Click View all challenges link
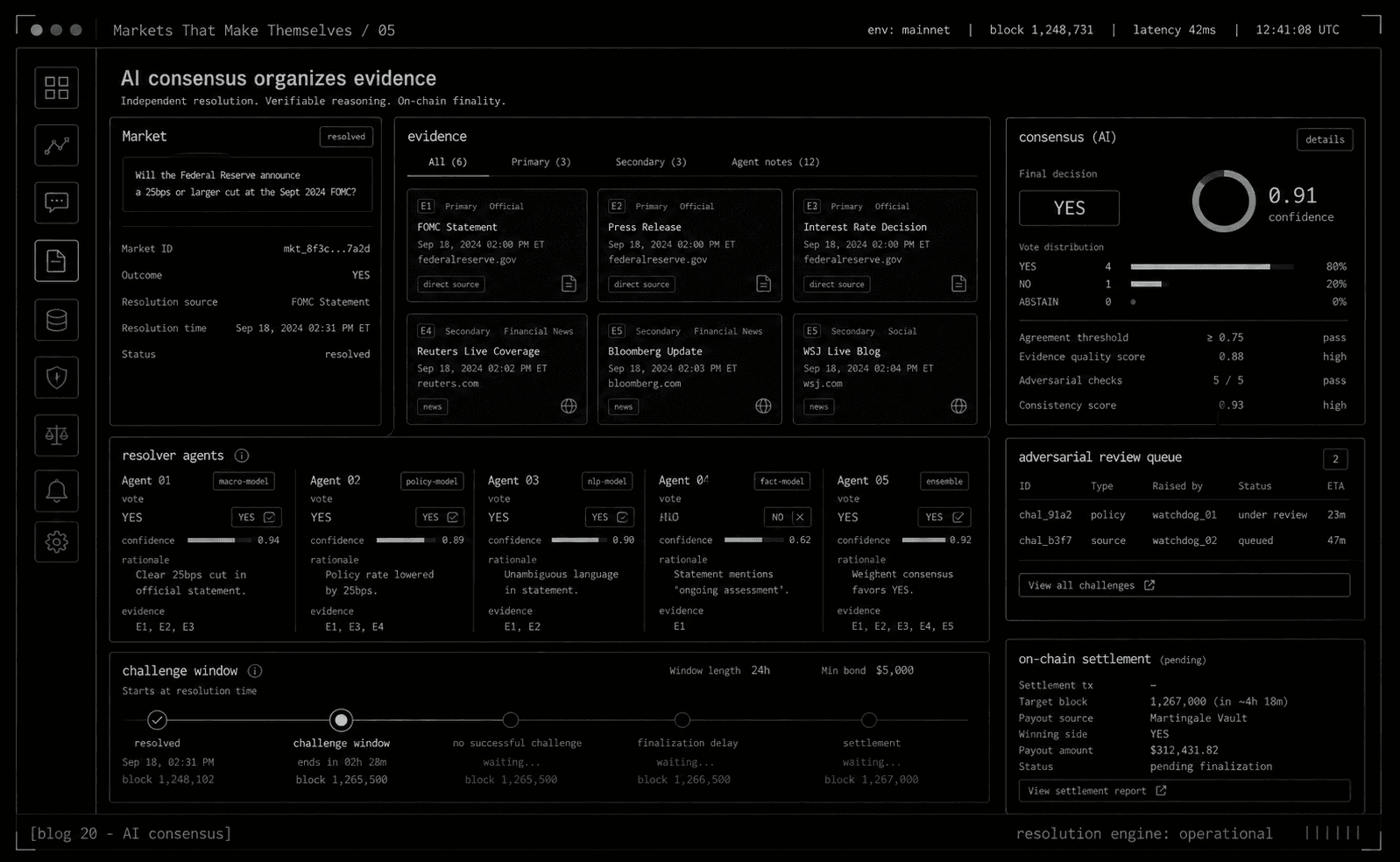This screenshot has width=1400, height=862. pyautogui.click(x=1184, y=585)
